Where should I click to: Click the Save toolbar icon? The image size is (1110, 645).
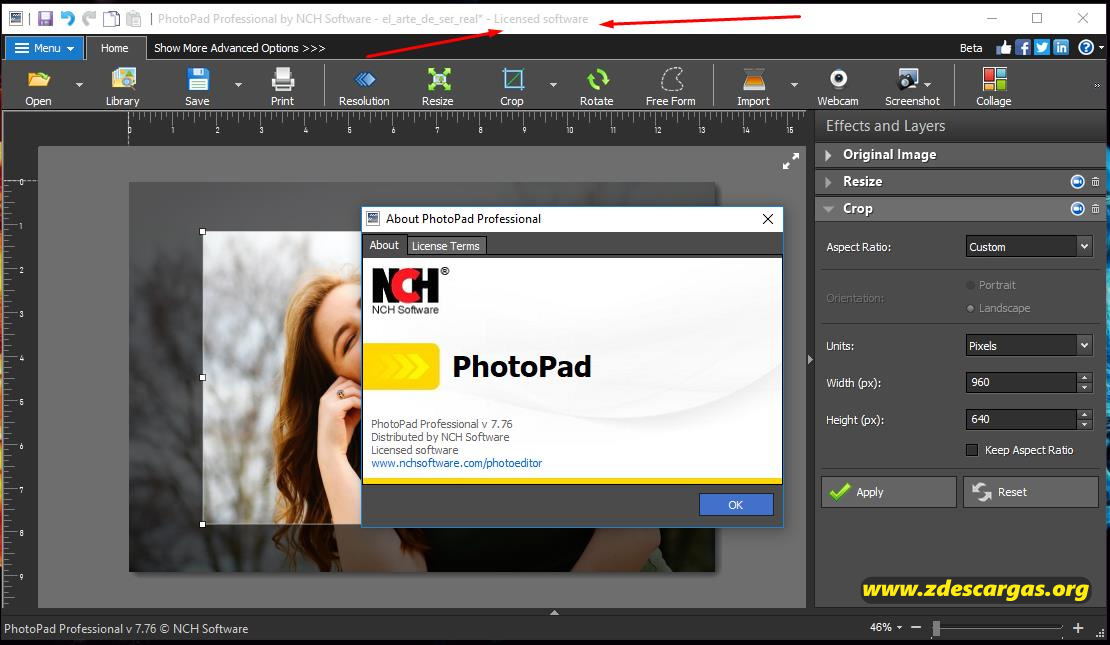(198, 87)
